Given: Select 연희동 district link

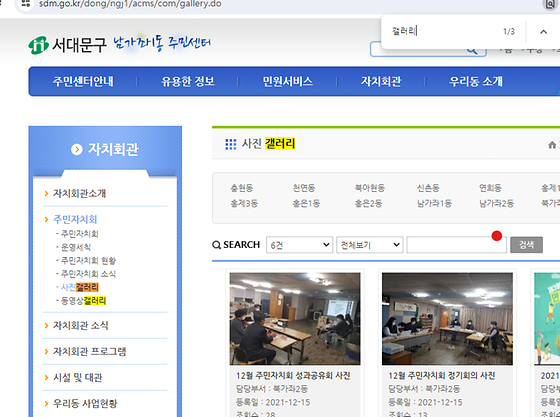Looking at the screenshot, I should [490, 188].
